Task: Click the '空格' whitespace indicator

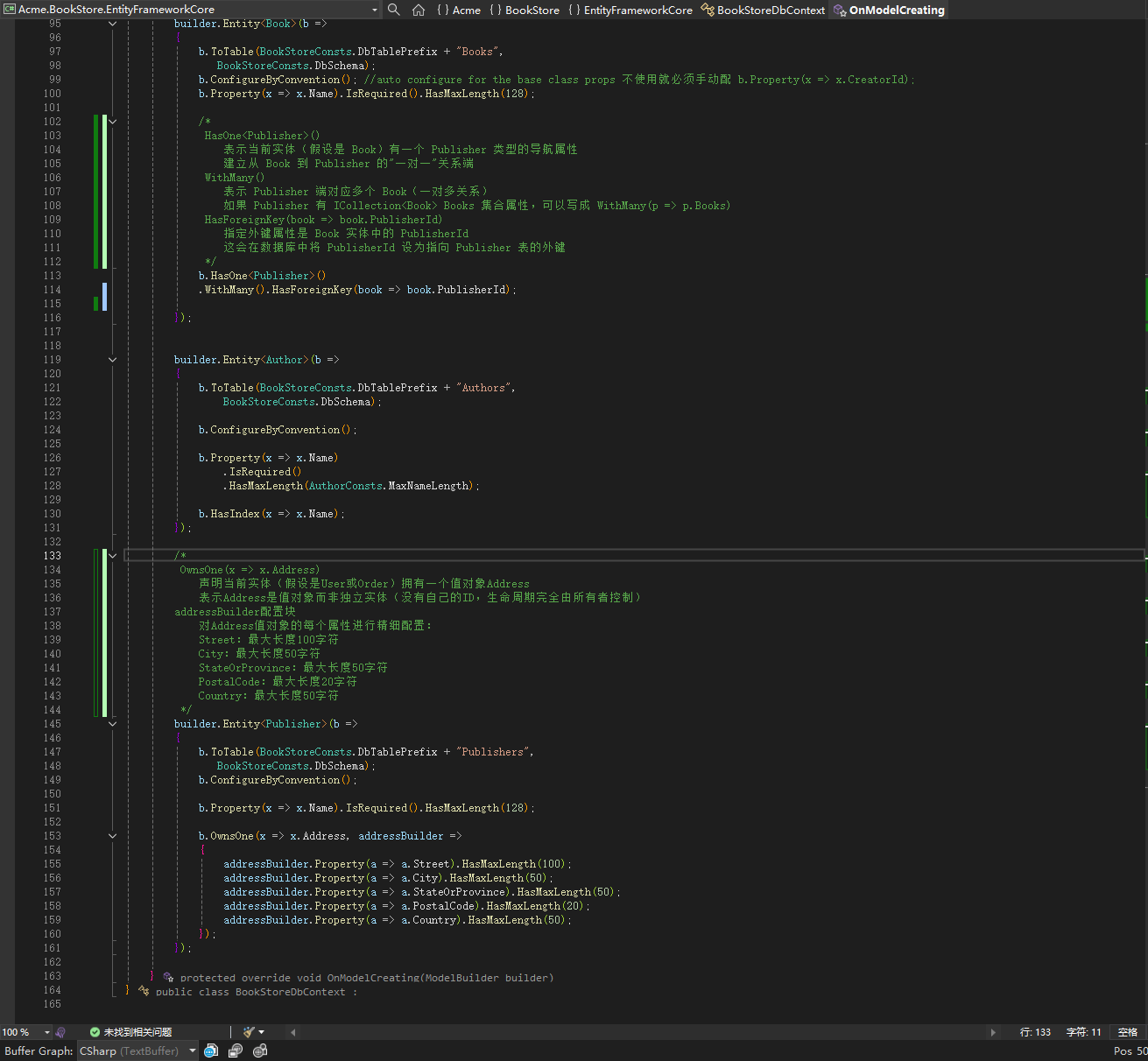Action: [1128, 1032]
